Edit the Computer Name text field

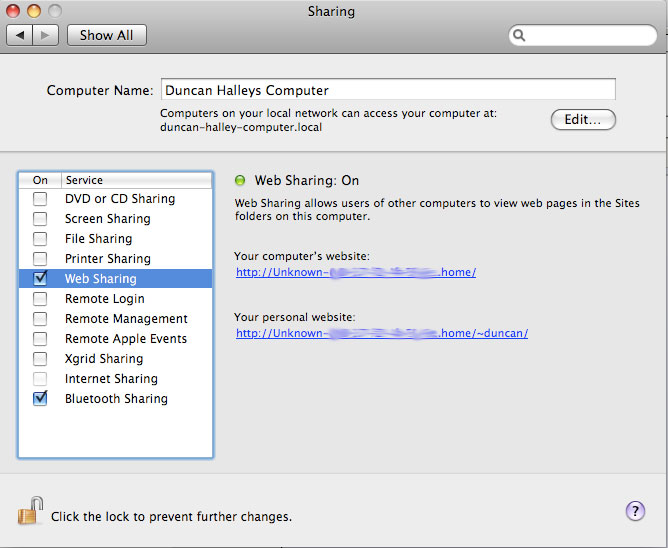tap(388, 89)
